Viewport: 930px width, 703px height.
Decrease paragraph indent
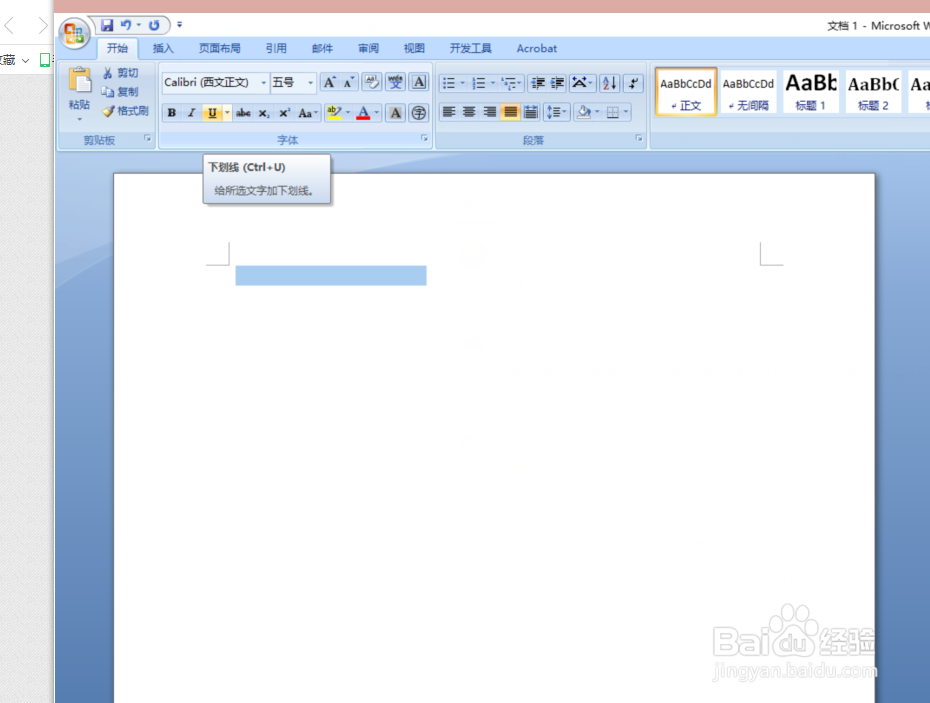(538, 83)
